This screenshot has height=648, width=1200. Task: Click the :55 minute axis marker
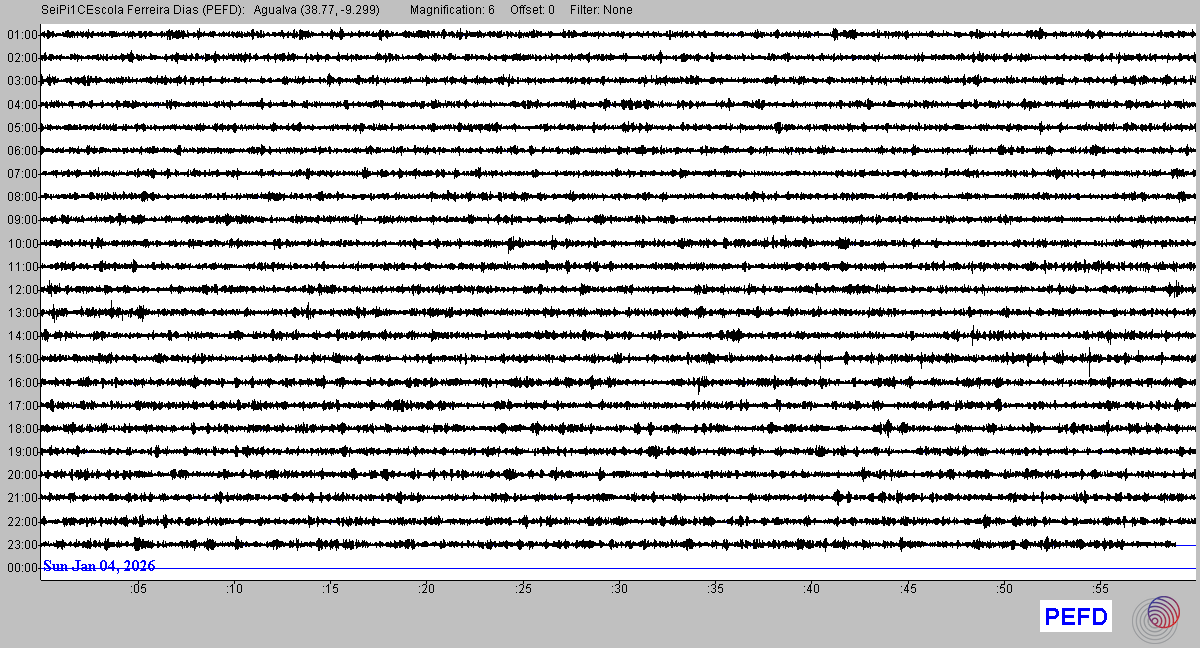1101,589
